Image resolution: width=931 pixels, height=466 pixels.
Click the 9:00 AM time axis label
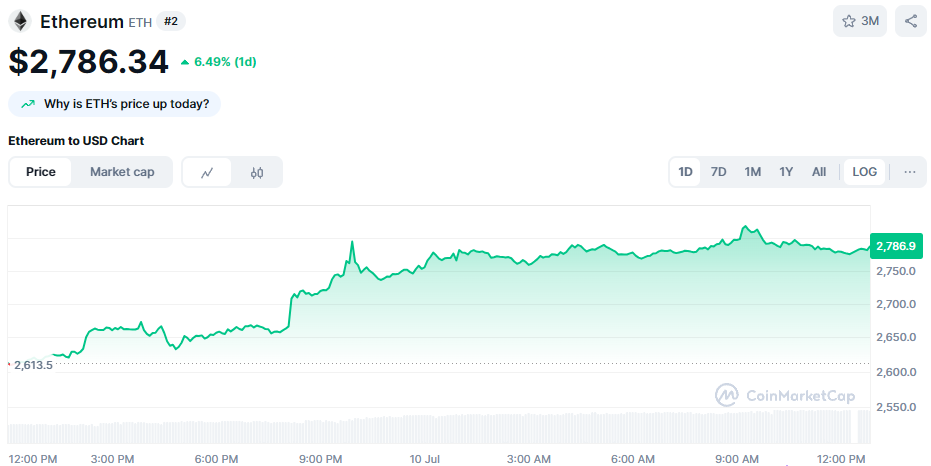737,459
